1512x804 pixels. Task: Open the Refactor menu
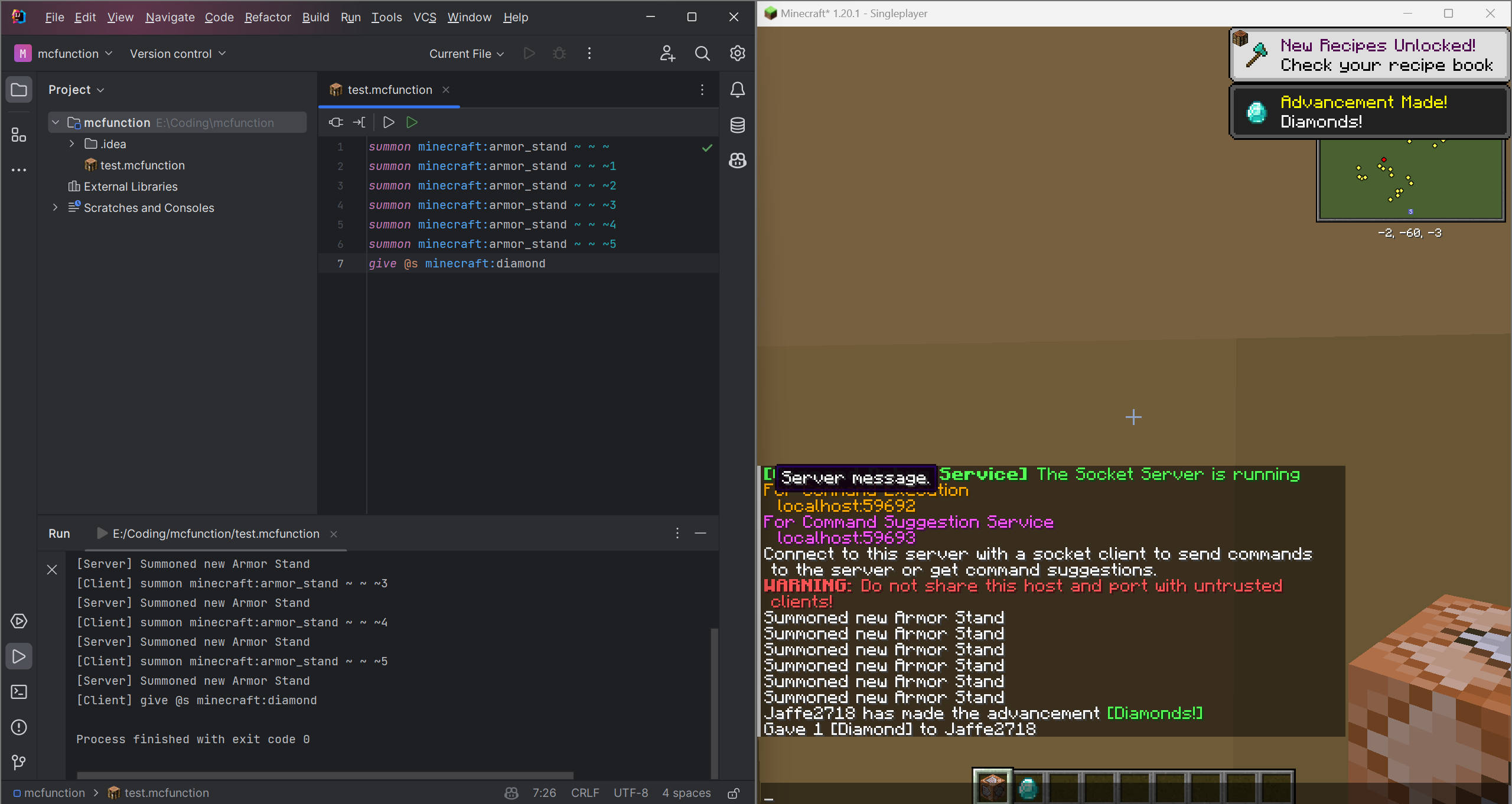click(x=268, y=17)
